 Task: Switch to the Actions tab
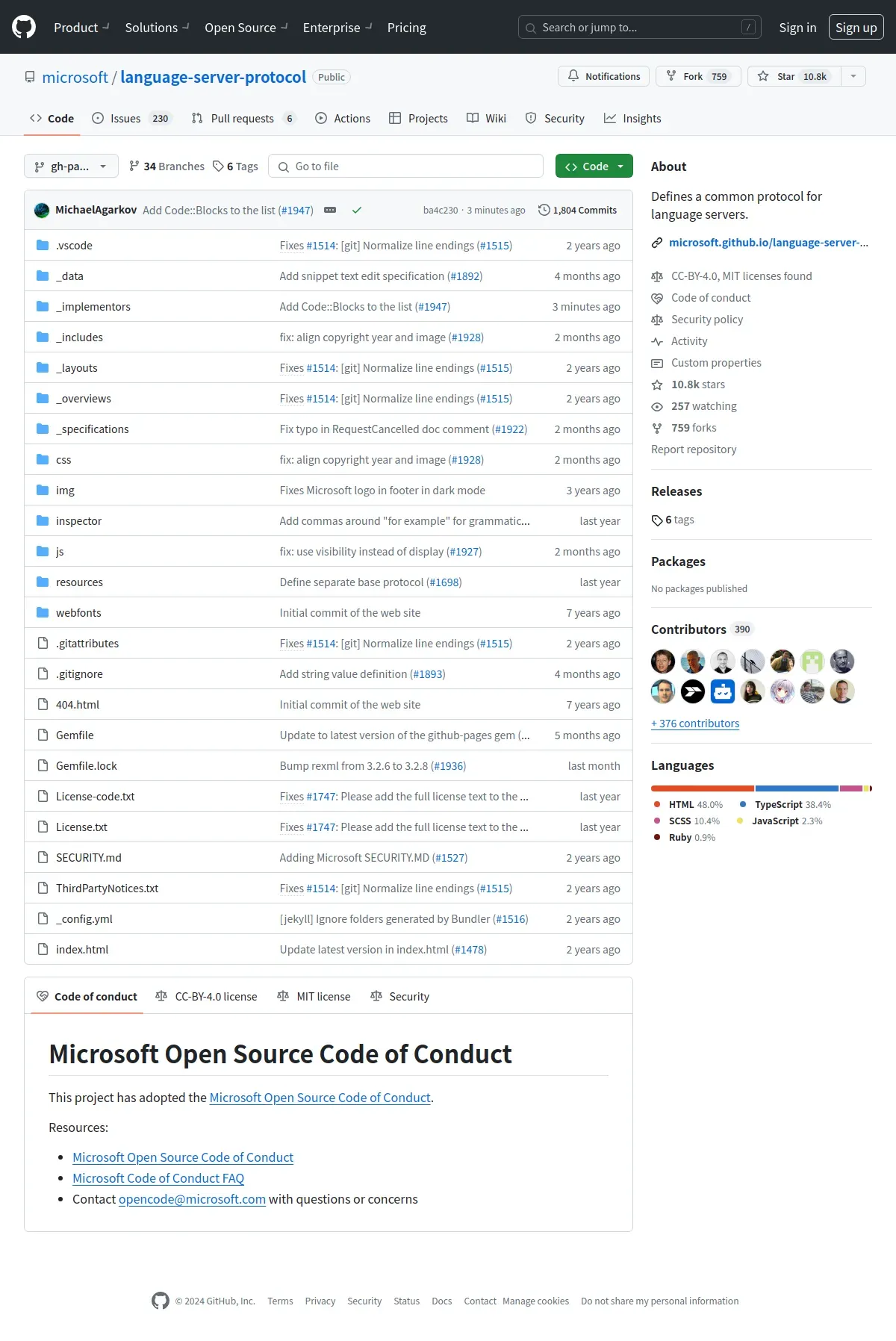coord(343,119)
